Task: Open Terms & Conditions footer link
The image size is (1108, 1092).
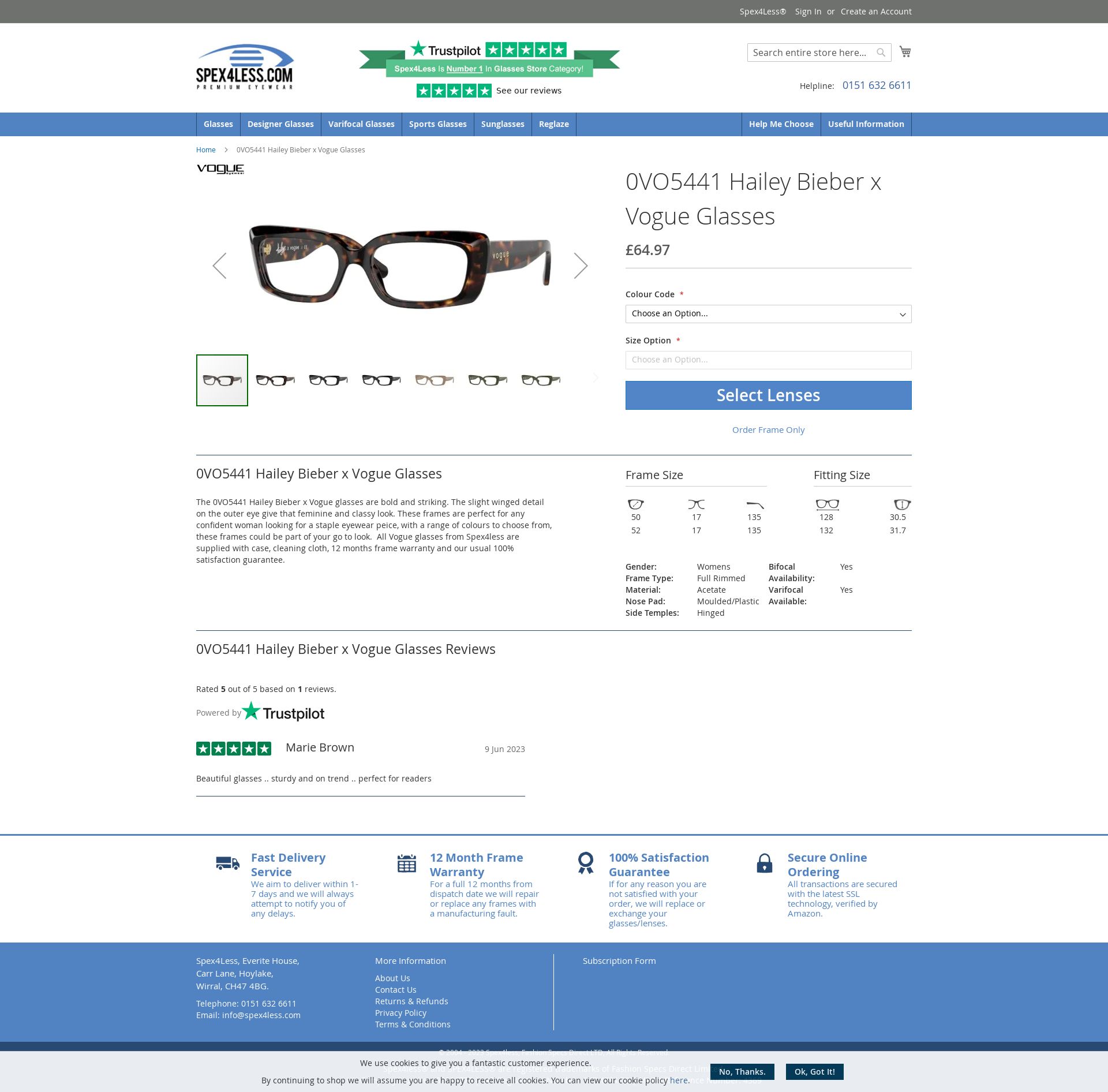Action: tap(413, 1024)
